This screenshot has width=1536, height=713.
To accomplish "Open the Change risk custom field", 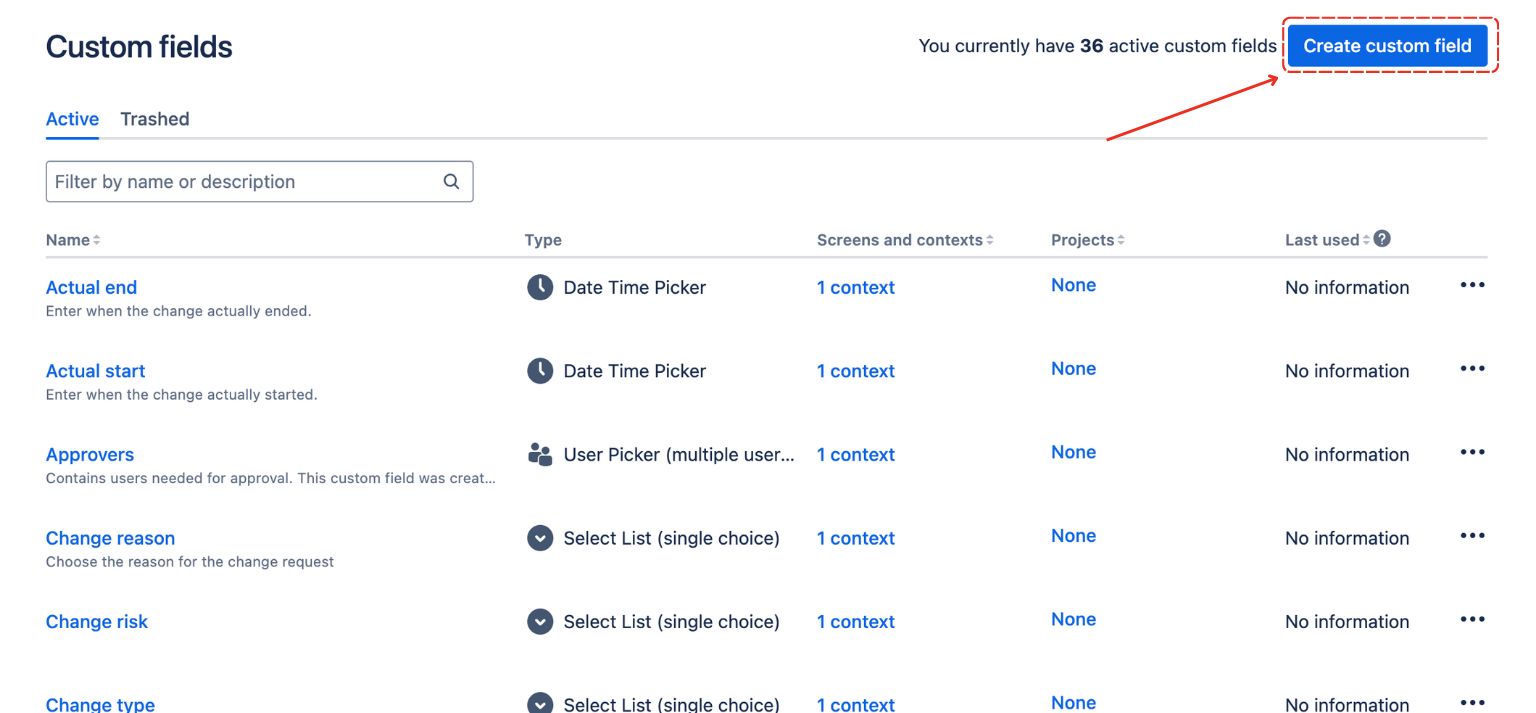I will click(x=96, y=621).
